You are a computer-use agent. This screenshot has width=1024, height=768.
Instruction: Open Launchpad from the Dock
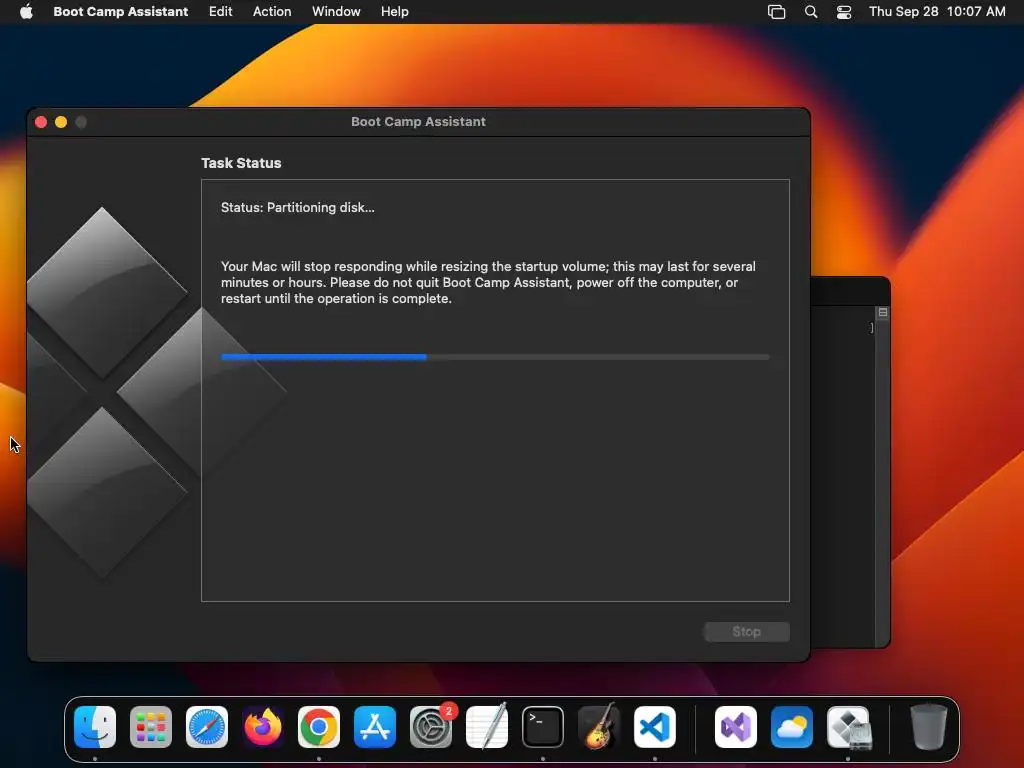(x=151, y=727)
